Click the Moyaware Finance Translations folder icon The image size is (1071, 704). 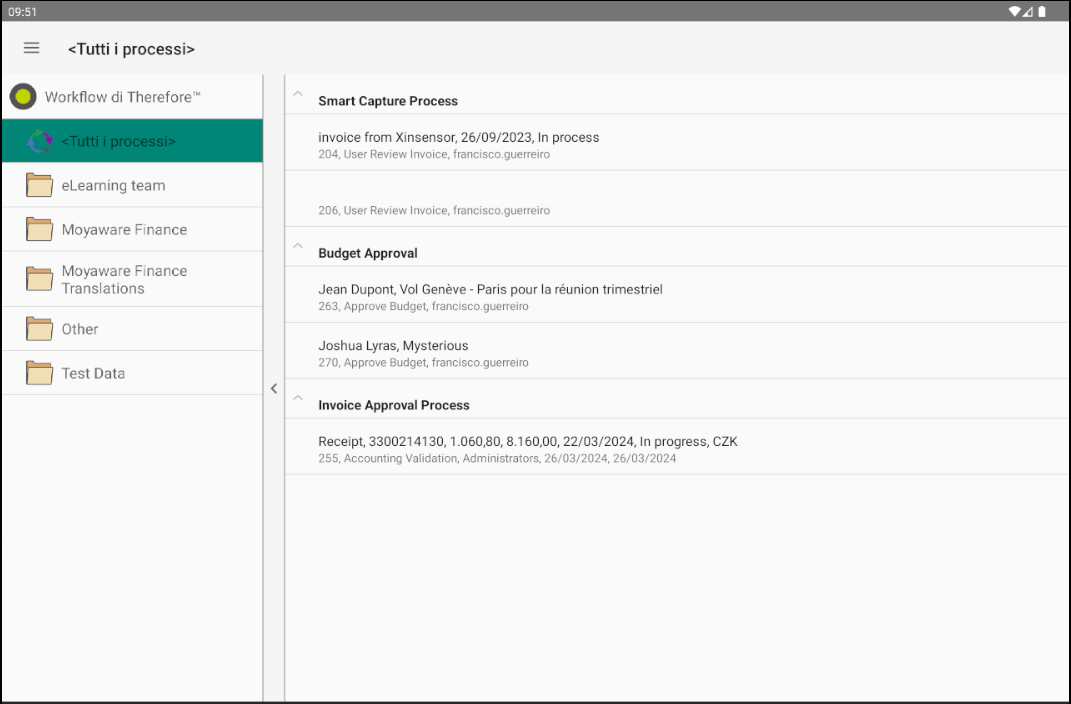[x=38, y=279]
